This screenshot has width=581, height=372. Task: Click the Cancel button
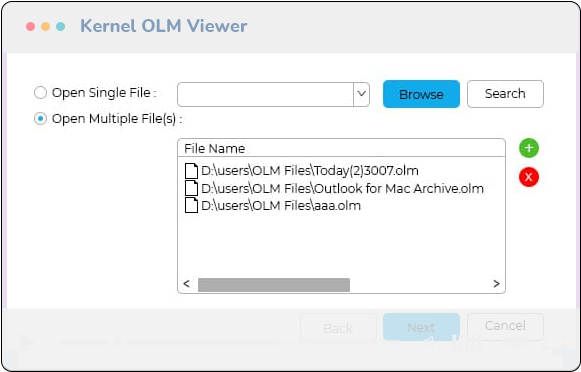pyautogui.click(x=505, y=326)
